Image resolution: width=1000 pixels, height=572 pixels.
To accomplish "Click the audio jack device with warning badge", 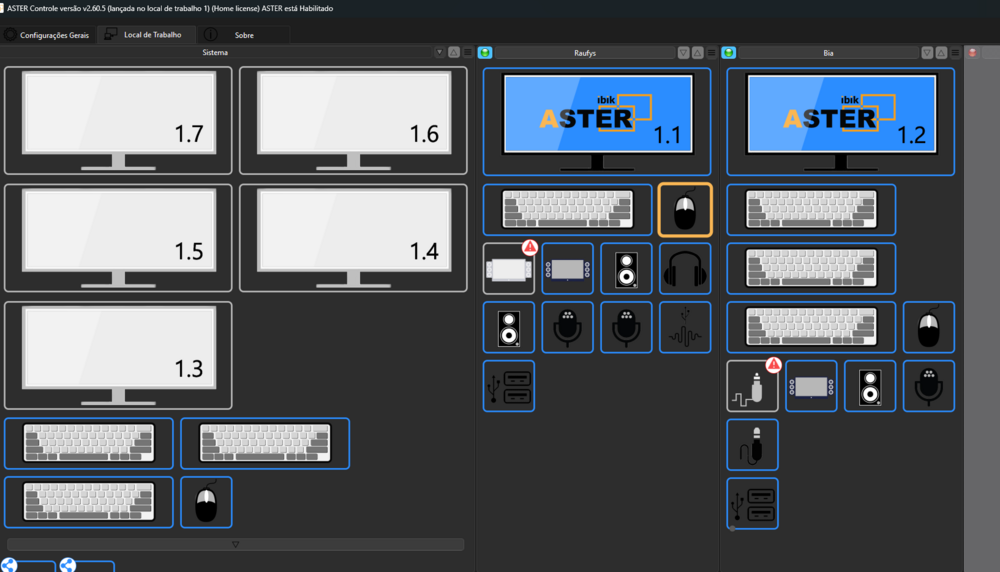I will 752,386.
